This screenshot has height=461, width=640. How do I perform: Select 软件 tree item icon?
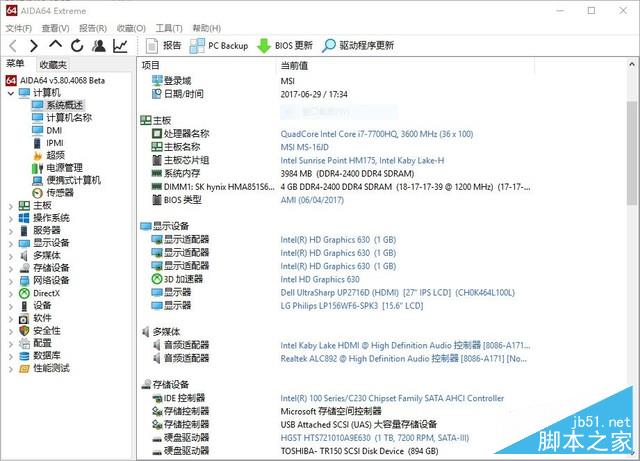(x=24, y=318)
